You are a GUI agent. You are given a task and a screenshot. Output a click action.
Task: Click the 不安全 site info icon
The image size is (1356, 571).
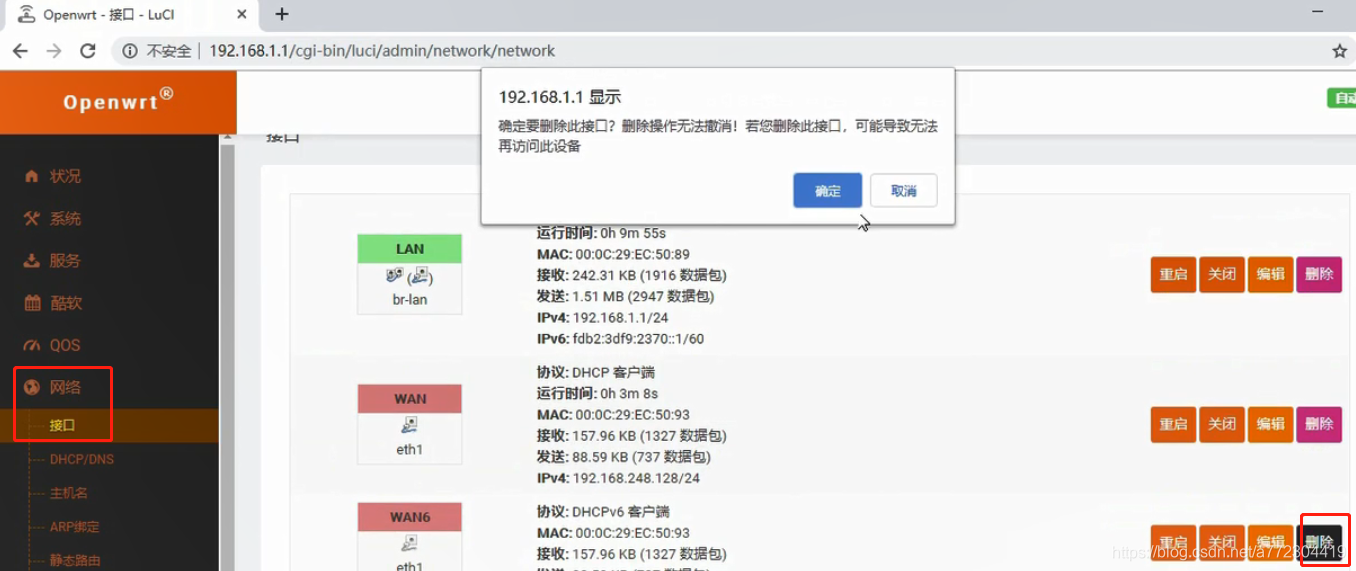(x=130, y=51)
